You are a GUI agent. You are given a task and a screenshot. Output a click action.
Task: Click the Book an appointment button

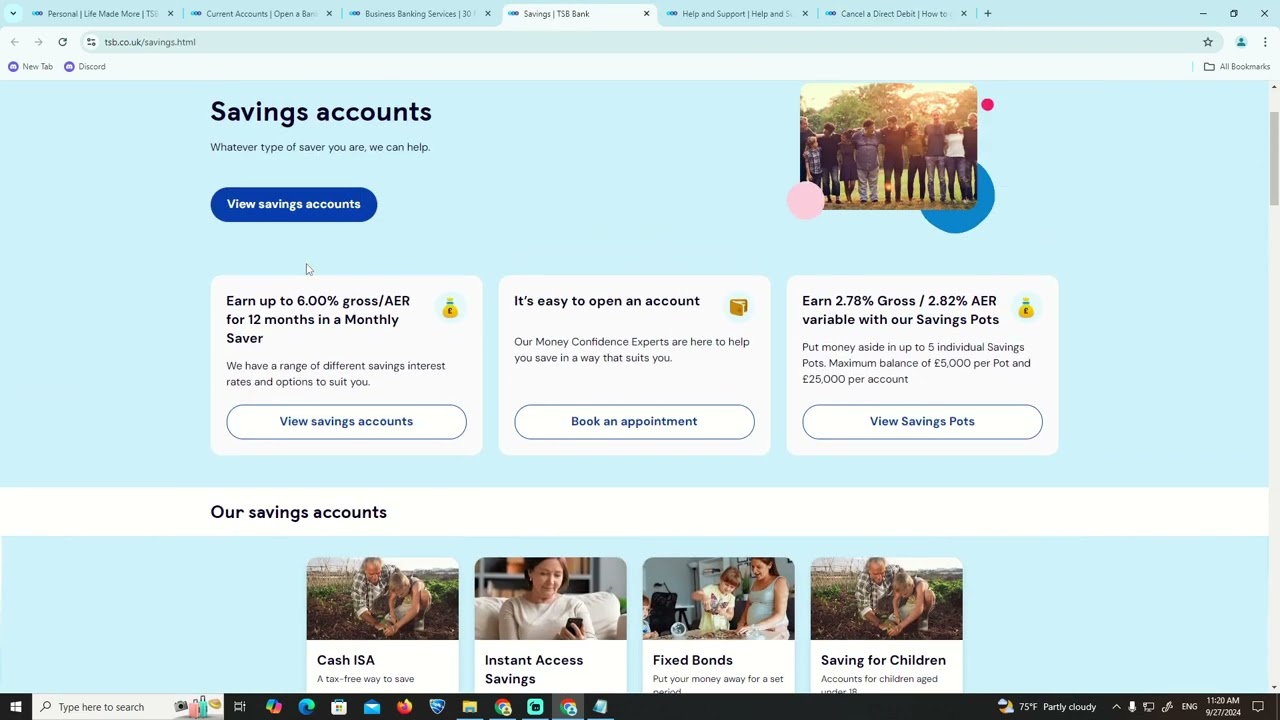coord(634,421)
